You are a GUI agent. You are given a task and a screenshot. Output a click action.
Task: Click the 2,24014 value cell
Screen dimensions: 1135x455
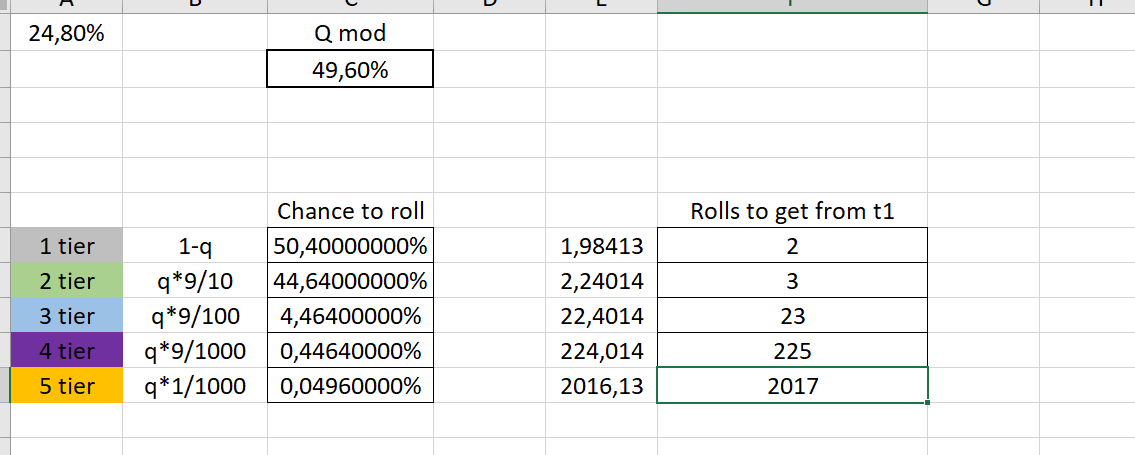click(x=602, y=281)
